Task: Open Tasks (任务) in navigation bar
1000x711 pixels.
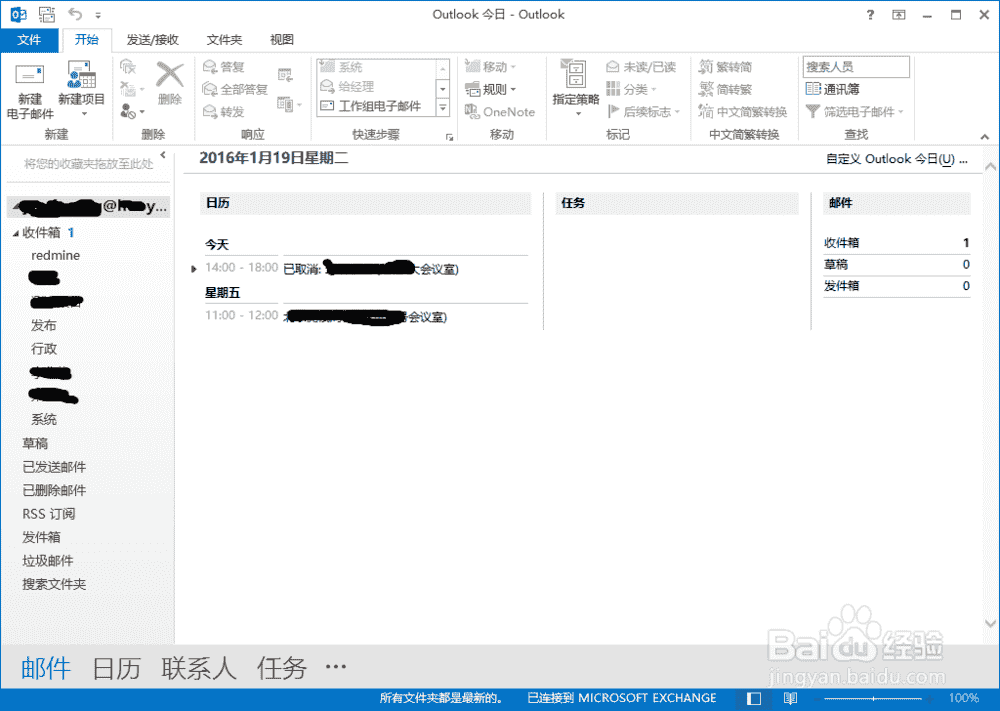Action: point(282,668)
